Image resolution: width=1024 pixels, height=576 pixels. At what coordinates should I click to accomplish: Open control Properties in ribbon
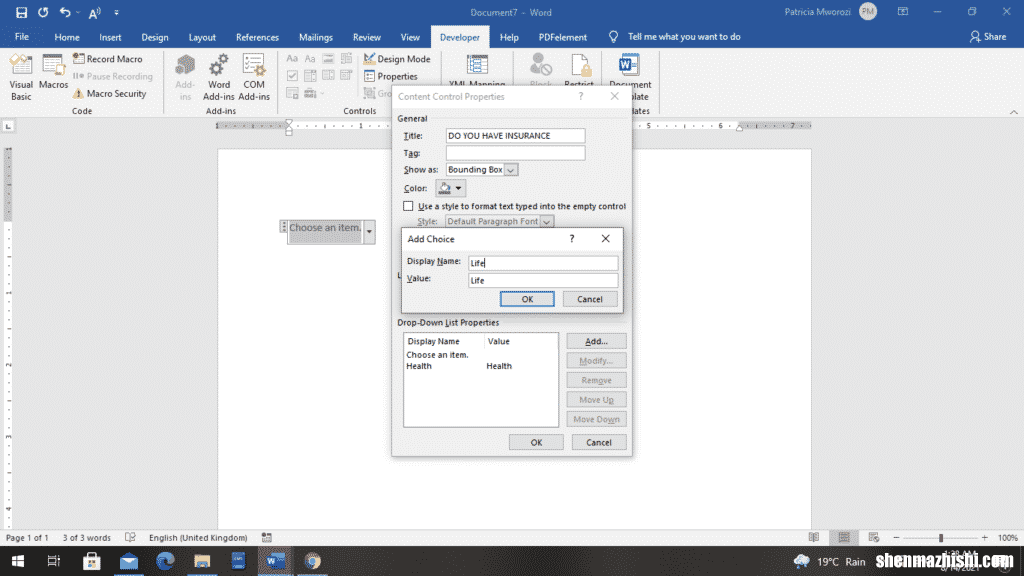pyautogui.click(x=391, y=76)
